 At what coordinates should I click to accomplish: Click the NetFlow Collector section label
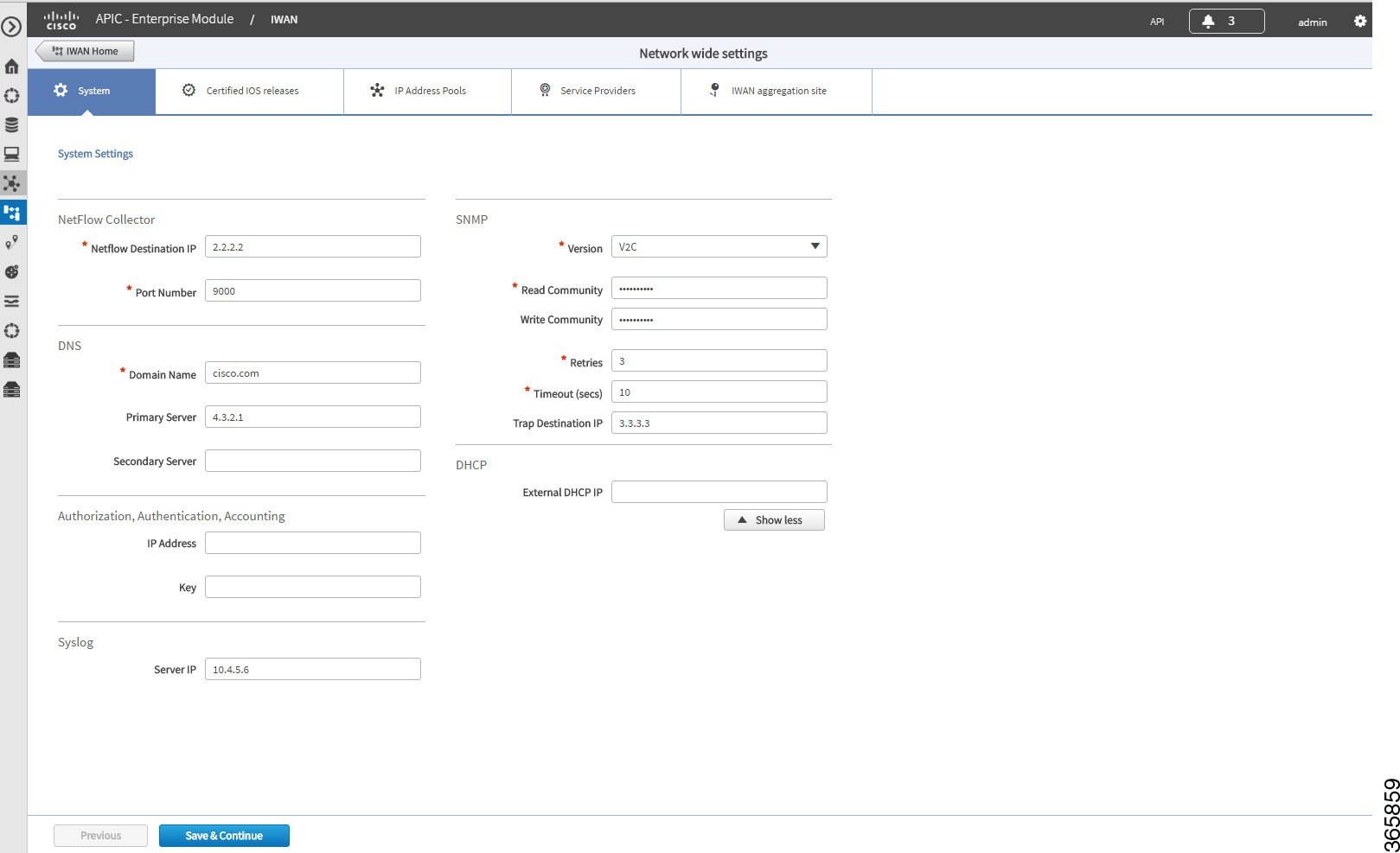pyautogui.click(x=106, y=220)
